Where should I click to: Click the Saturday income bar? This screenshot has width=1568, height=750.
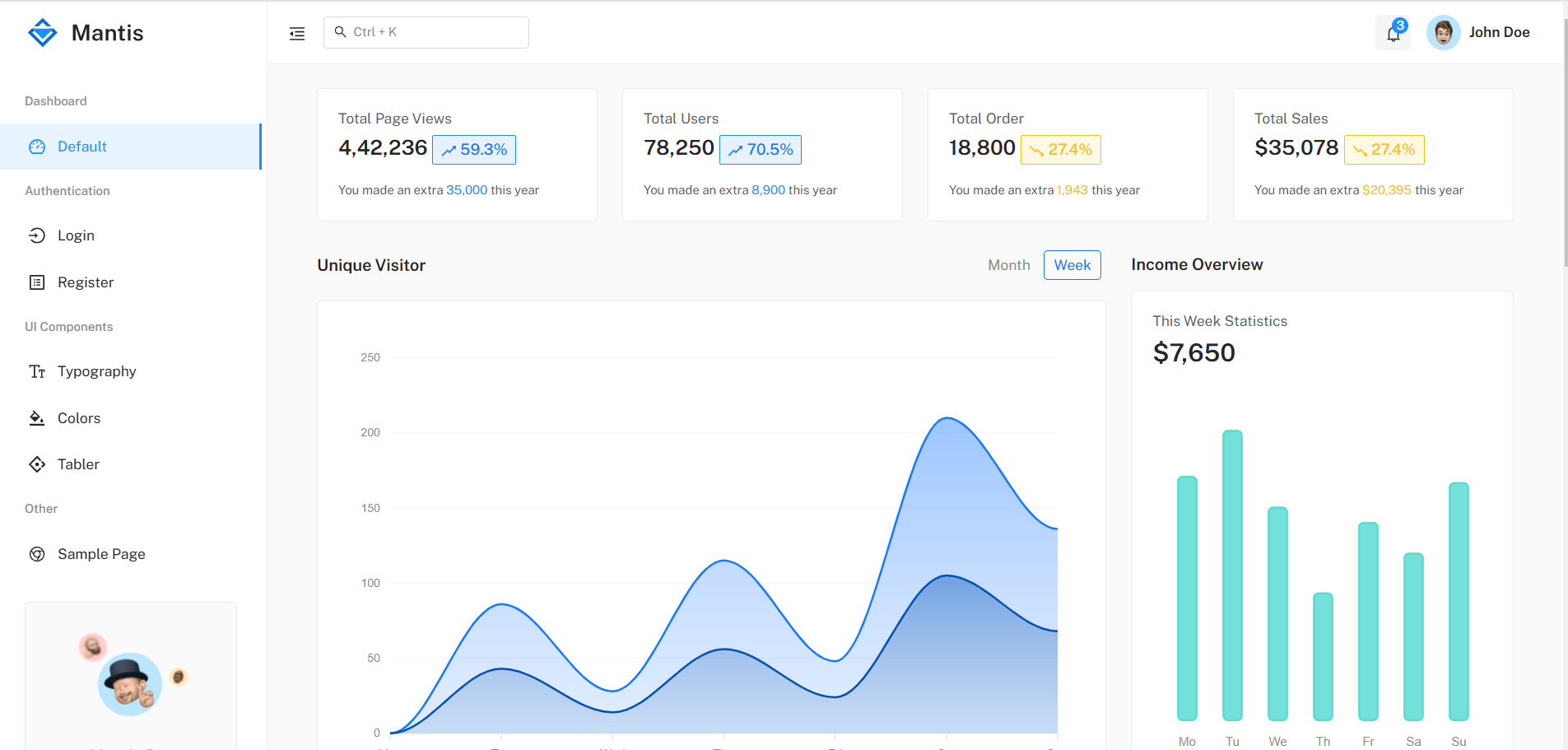(1413, 637)
